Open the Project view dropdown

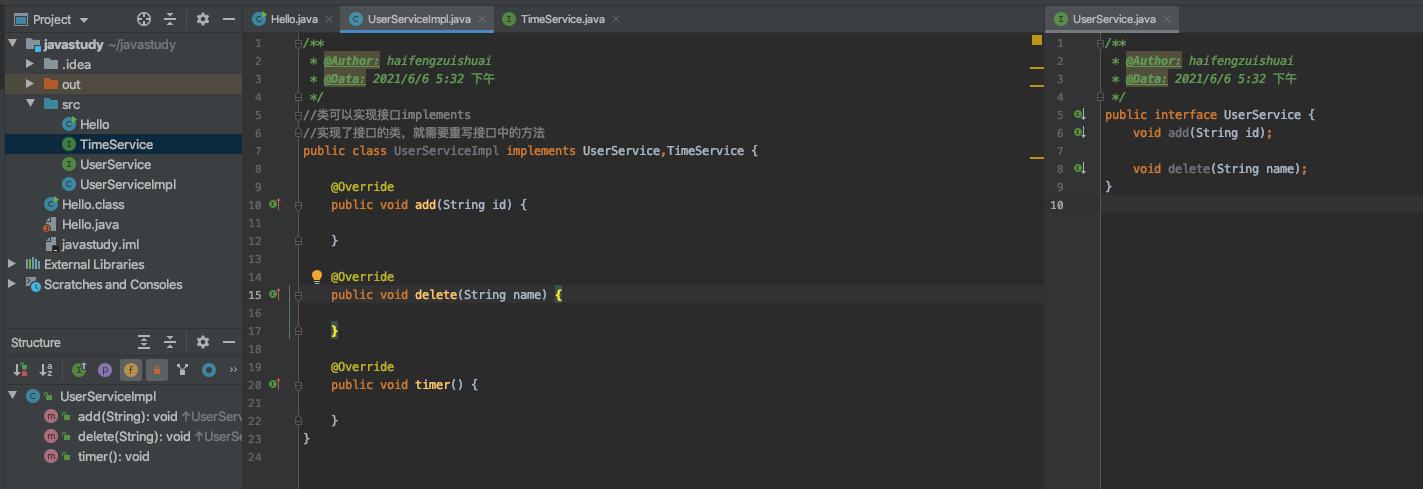(84, 19)
